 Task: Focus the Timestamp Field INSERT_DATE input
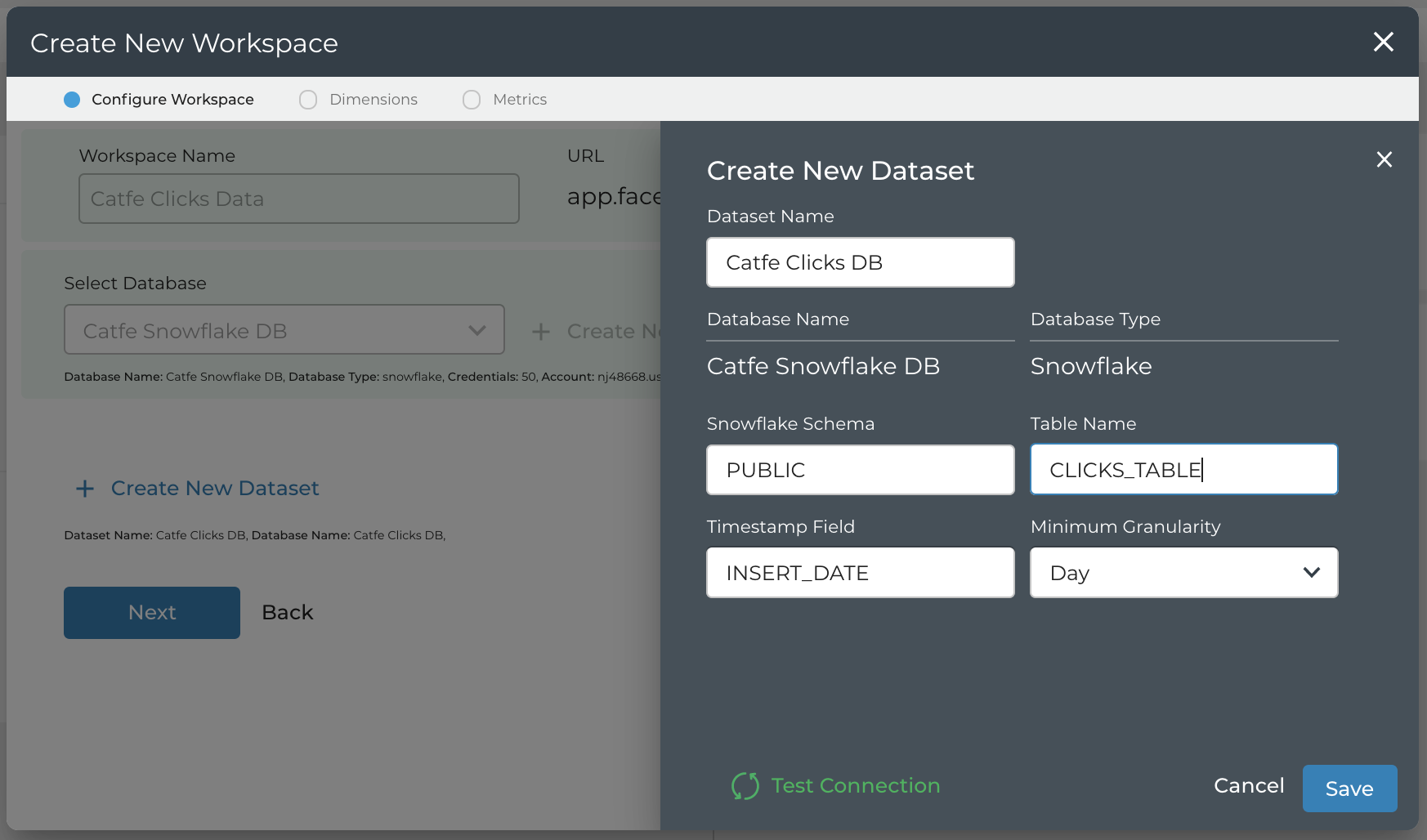click(x=860, y=573)
